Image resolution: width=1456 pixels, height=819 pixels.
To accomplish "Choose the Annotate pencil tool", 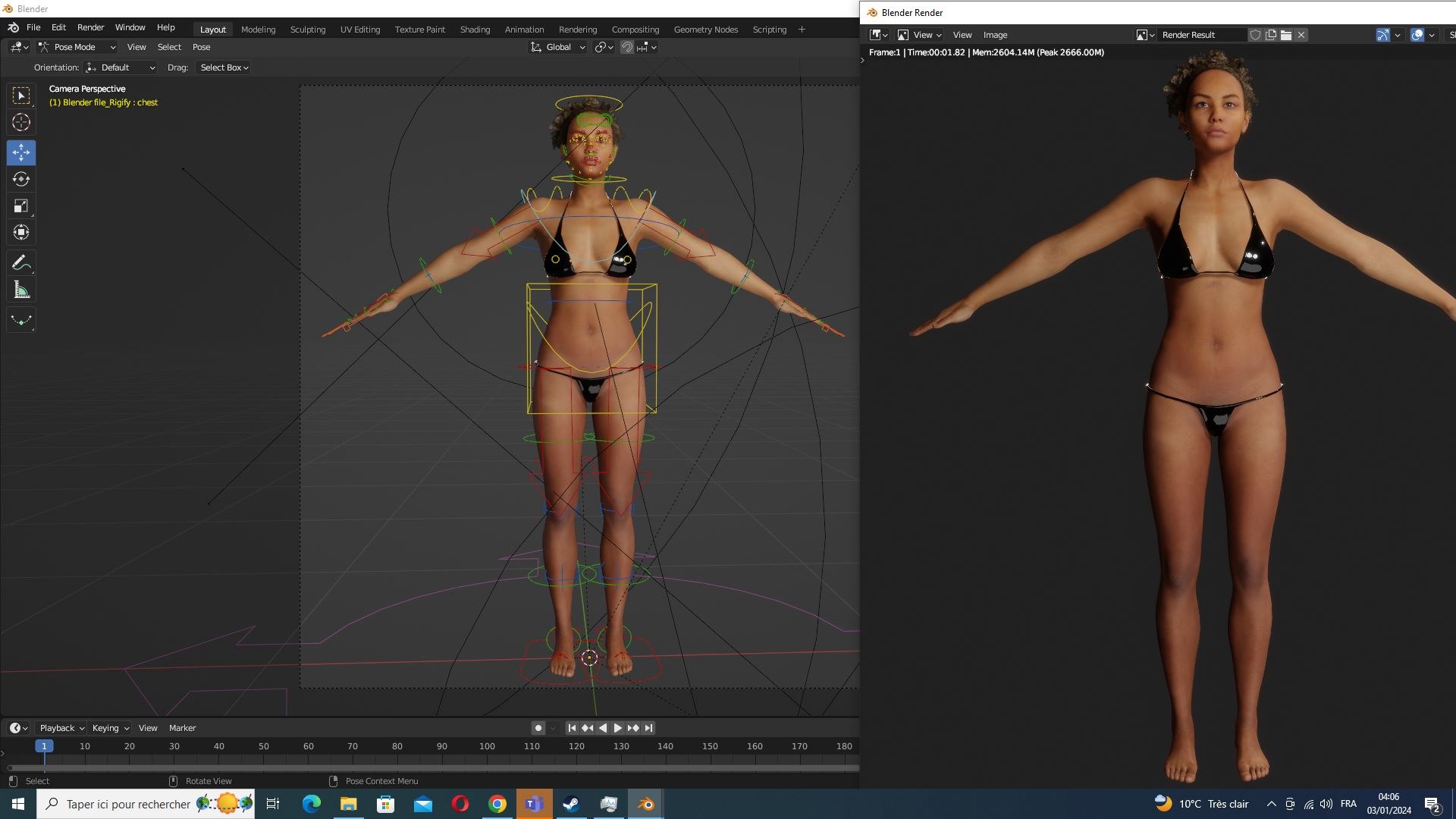I will pyautogui.click(x=21, y=263).
